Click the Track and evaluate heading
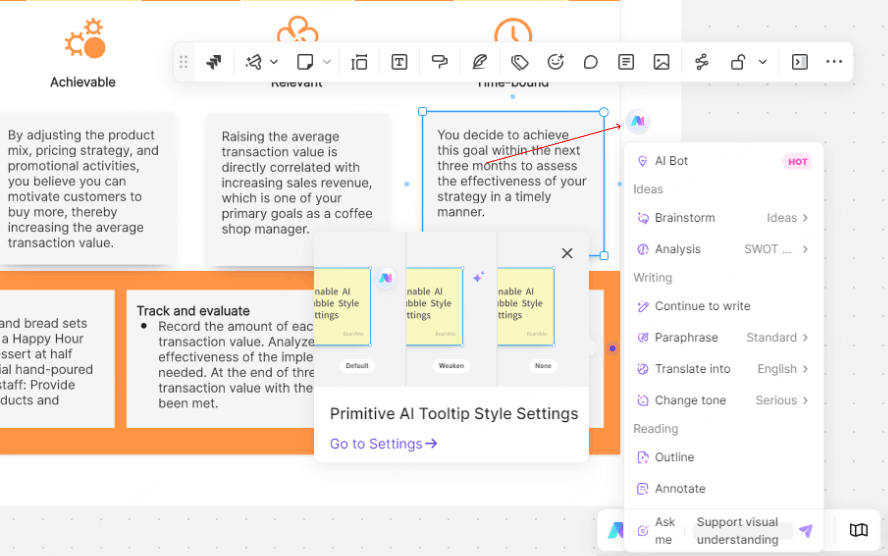Viewport: 888px width, 556px height. pos(193,311)
